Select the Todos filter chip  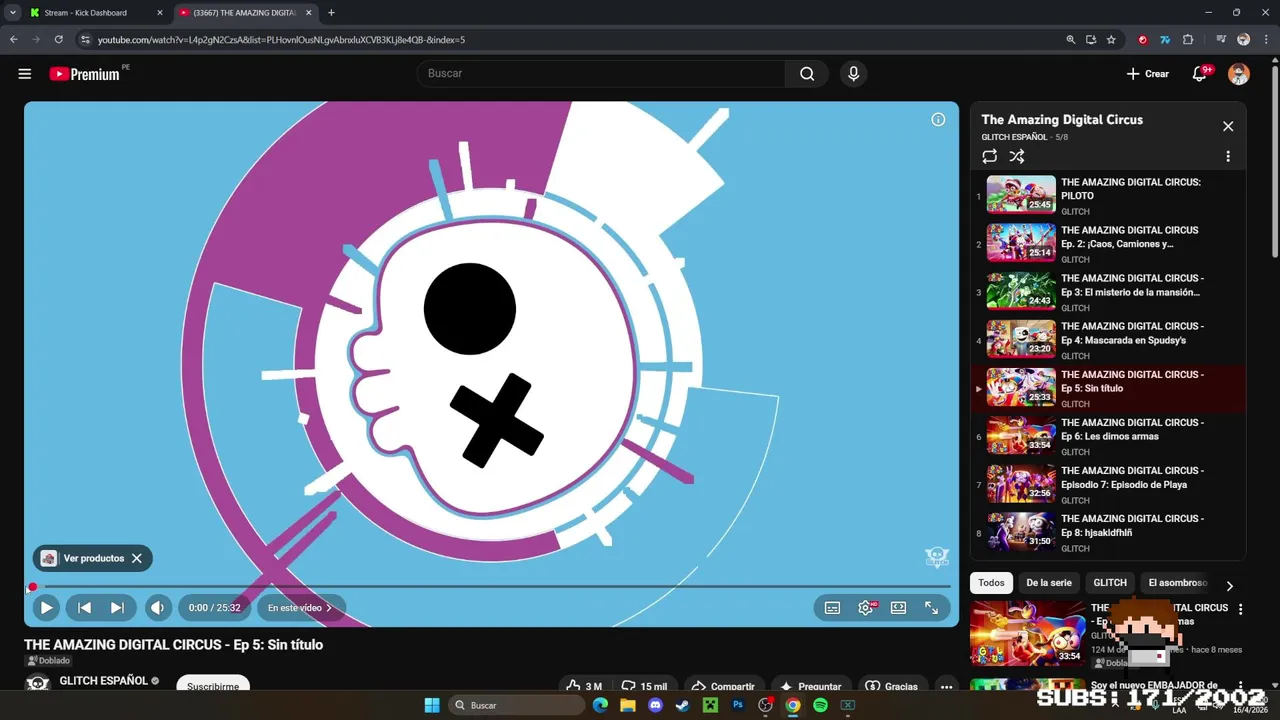(x=991, y=583)
